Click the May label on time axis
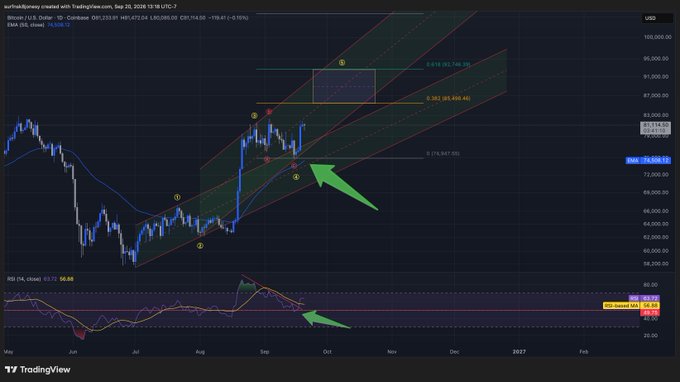680x382 pixels. pyautogui.click(x=8, y=352)
